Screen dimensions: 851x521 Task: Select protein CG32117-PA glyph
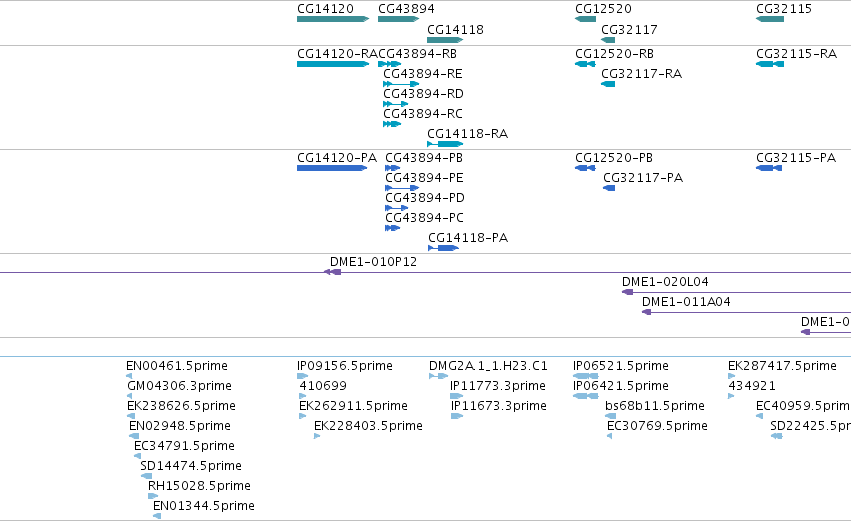click(x=609, y=188)
